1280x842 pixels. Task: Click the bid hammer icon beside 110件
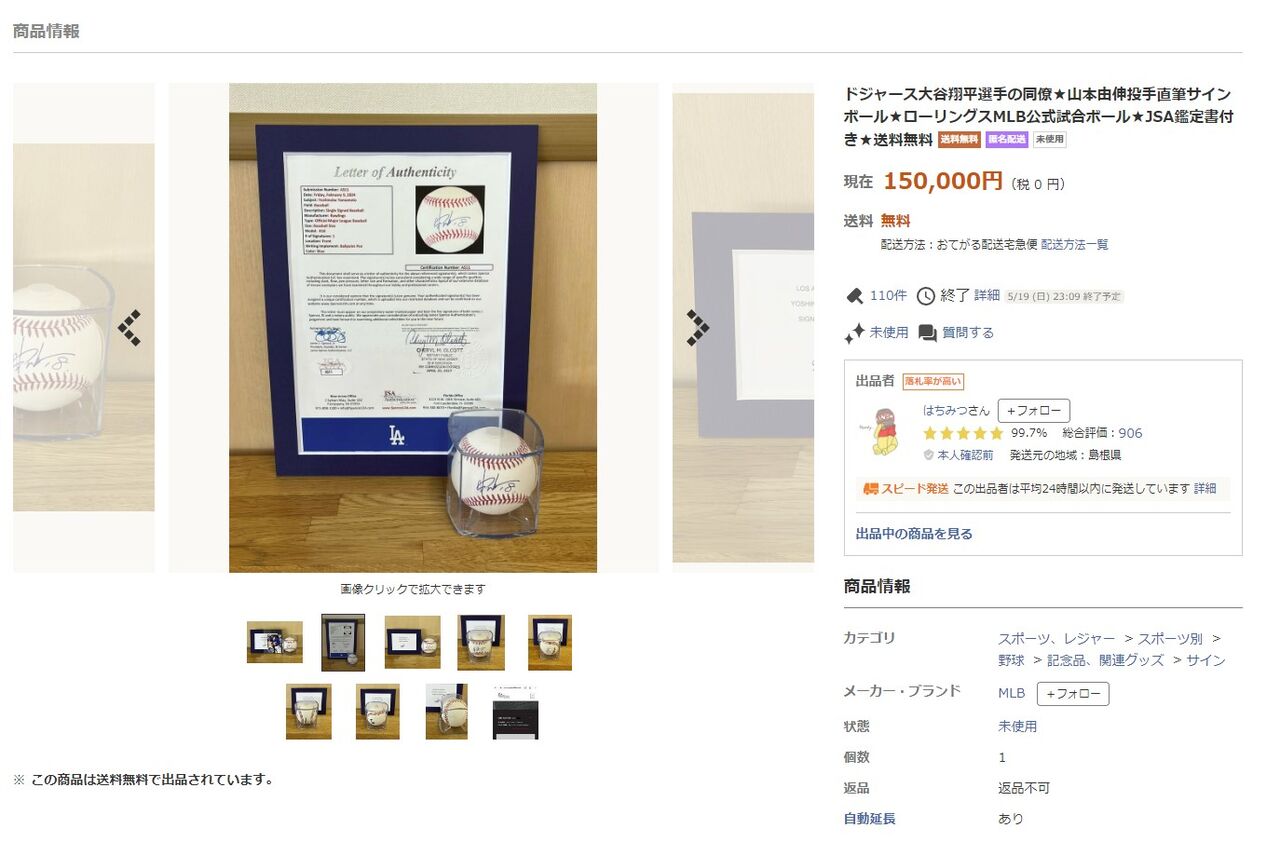click(x=854, y=295)
